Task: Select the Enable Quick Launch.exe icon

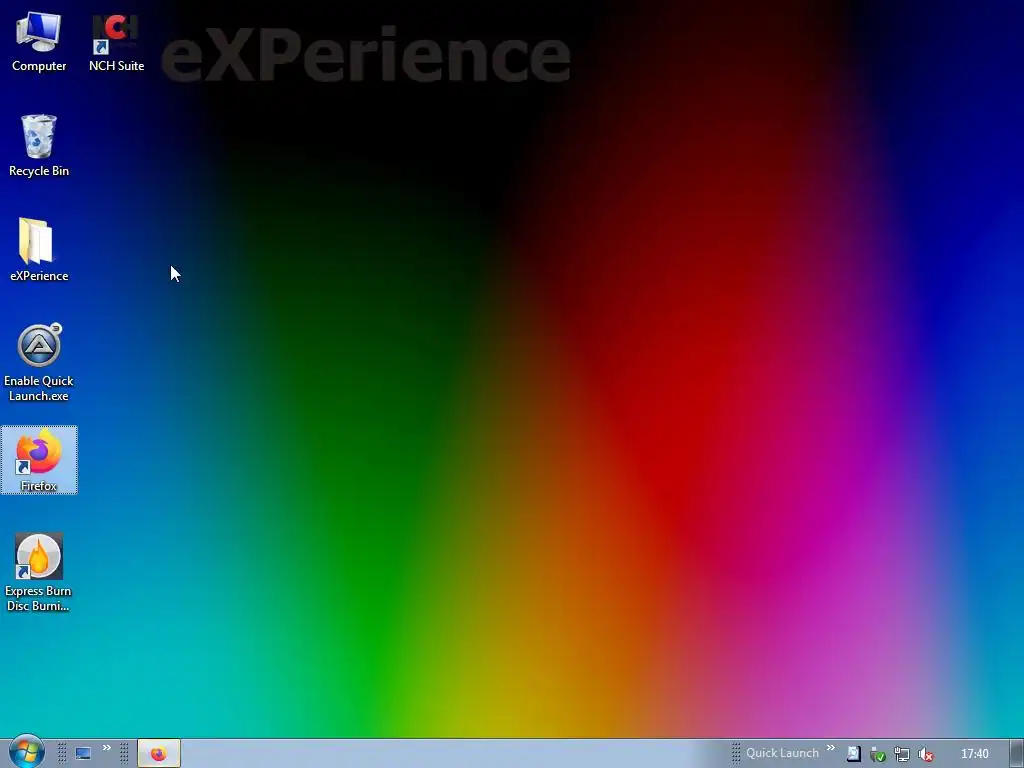Action: coord(39,362)
